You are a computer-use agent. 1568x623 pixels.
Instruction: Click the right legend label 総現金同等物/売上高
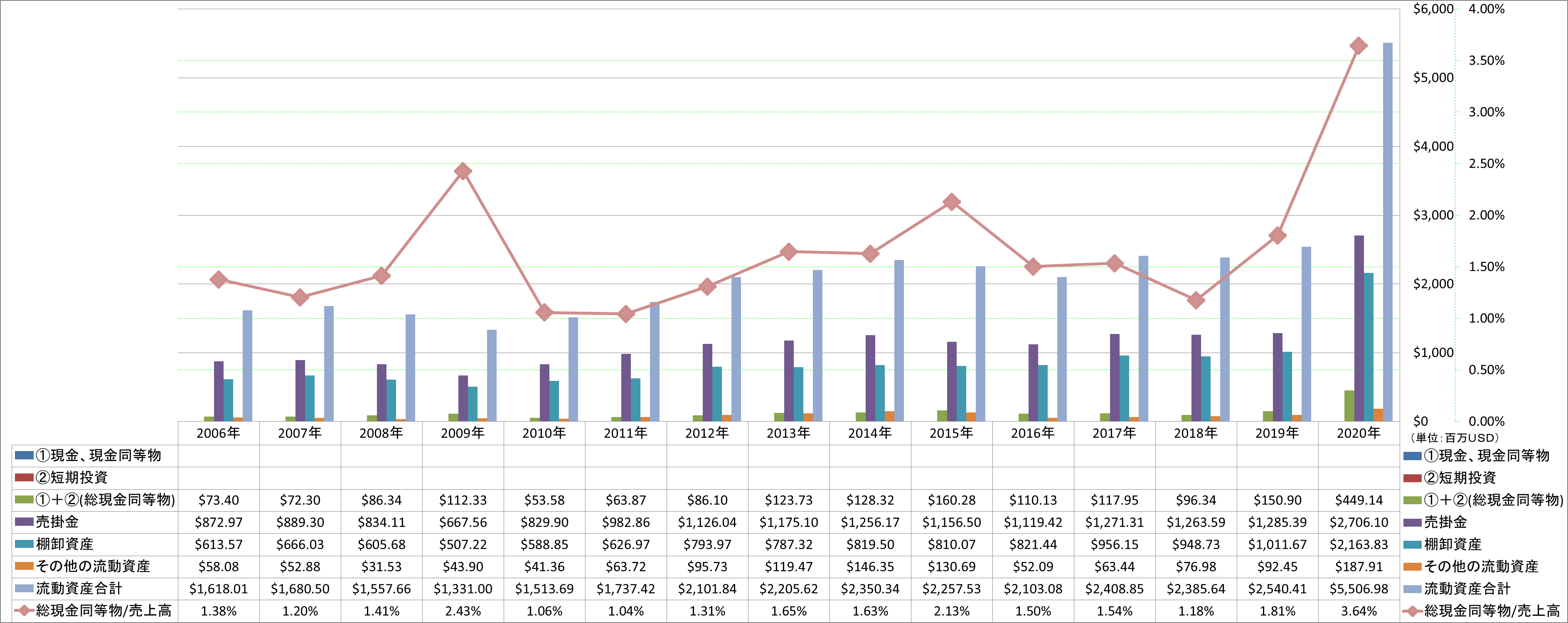[1492, 611]
